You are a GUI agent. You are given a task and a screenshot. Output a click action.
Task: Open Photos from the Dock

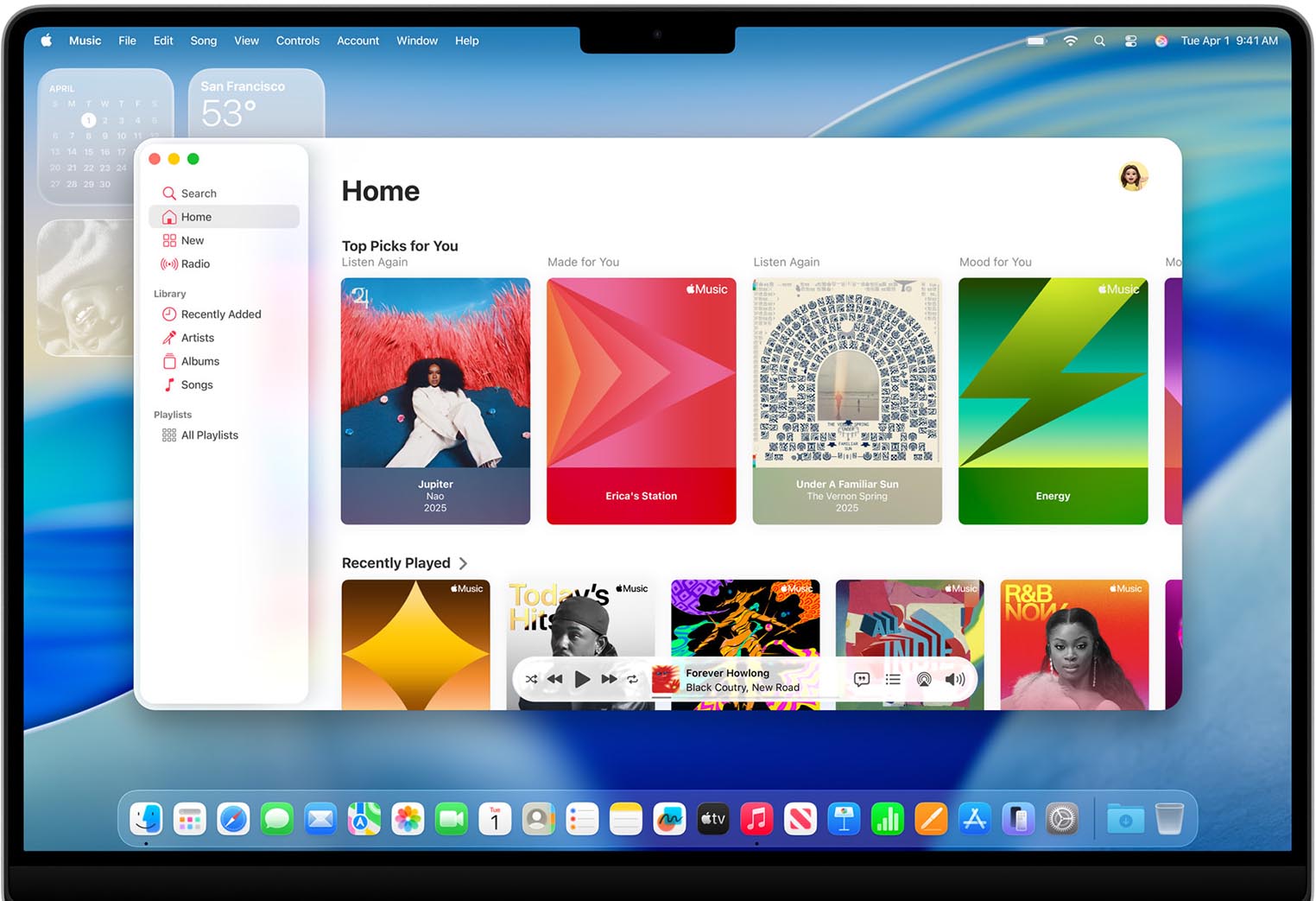[x=408, y=818]
